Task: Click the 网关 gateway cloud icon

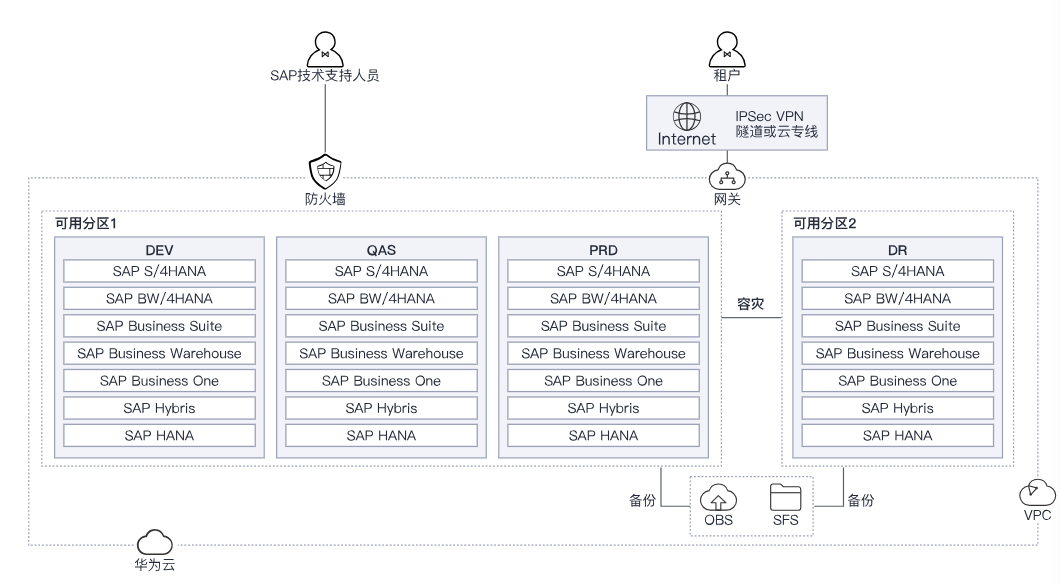Action: (727, 177)
